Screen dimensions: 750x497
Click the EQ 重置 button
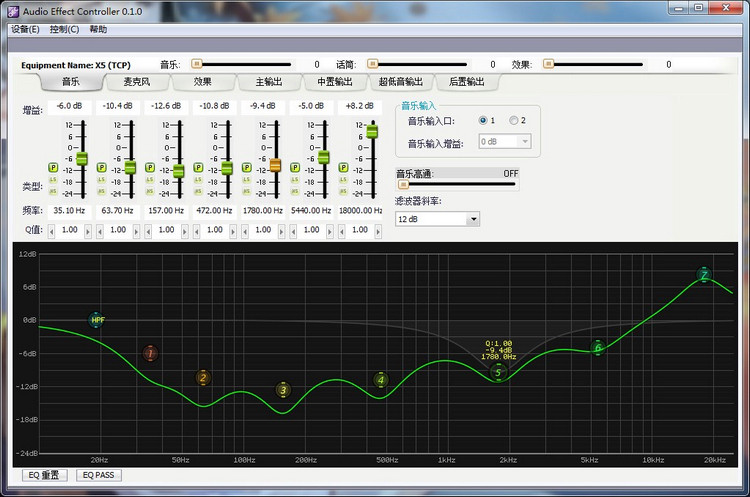44,475
